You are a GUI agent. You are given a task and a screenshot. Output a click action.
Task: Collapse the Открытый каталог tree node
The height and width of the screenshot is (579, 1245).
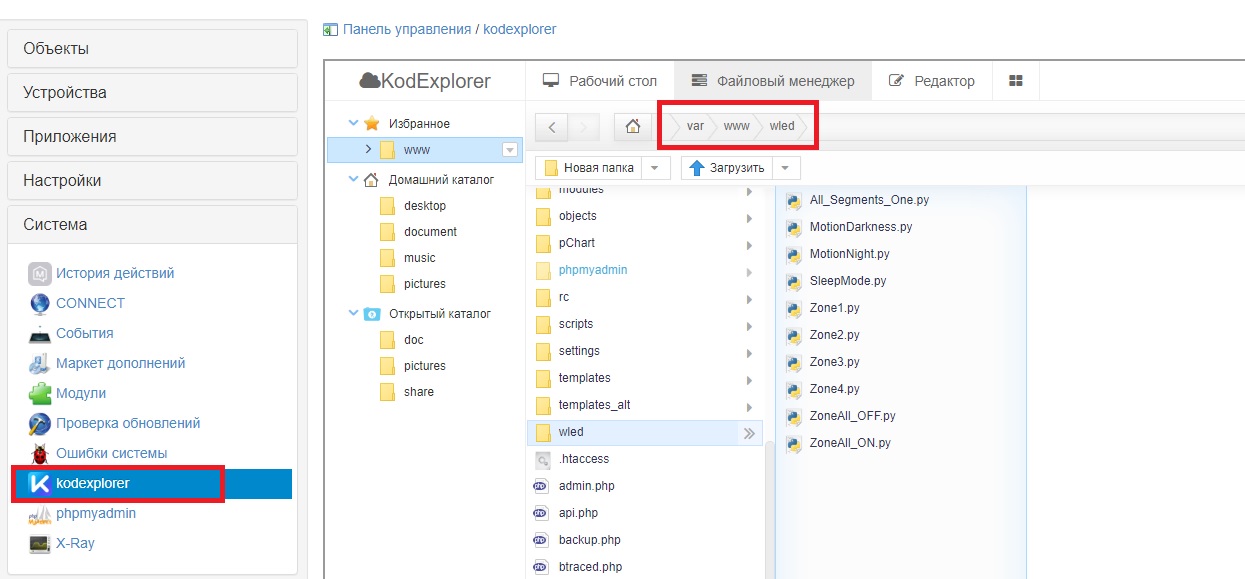point(352,314)
